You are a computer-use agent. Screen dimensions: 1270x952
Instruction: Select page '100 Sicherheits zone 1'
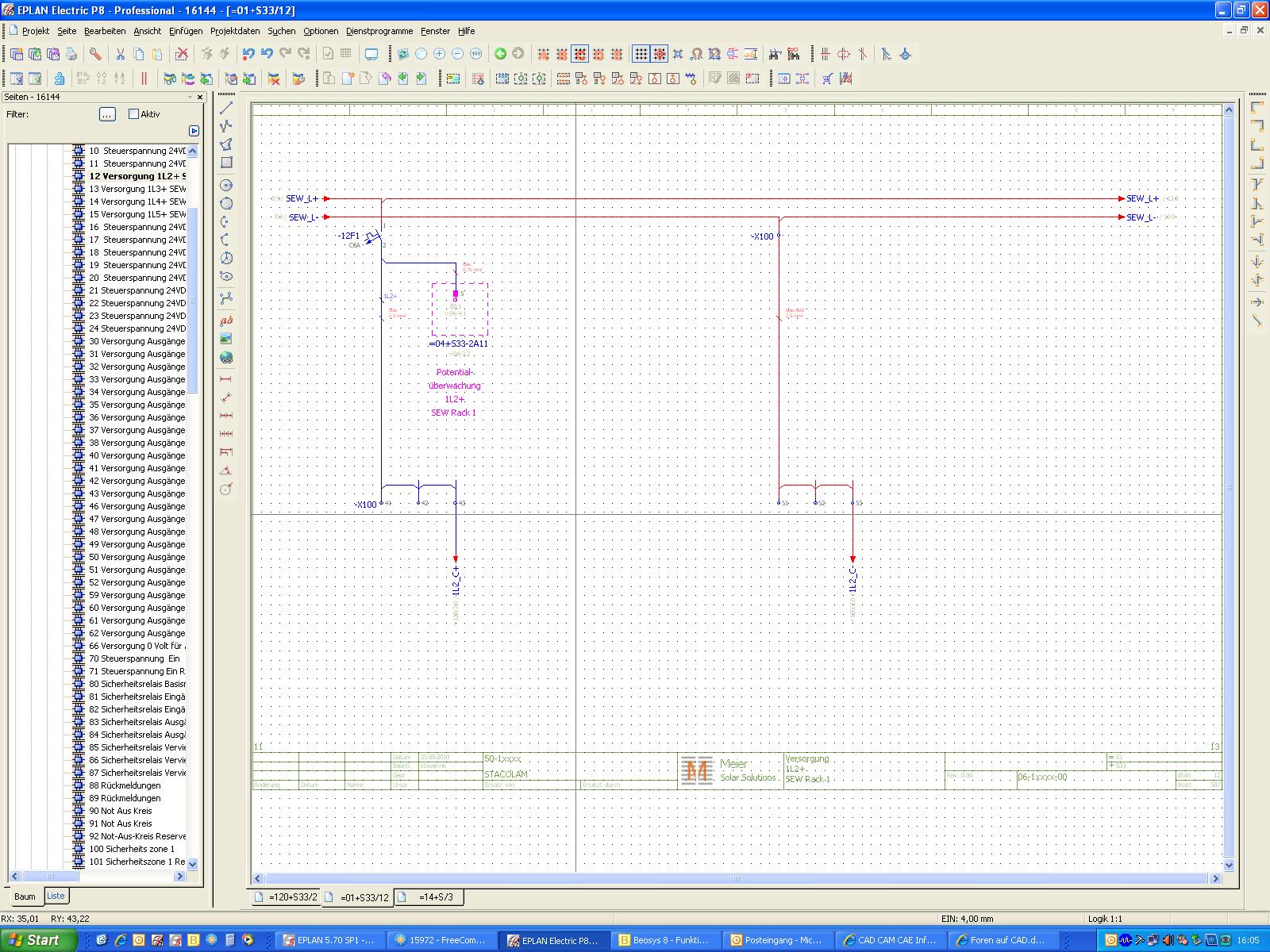pos(132,849)
